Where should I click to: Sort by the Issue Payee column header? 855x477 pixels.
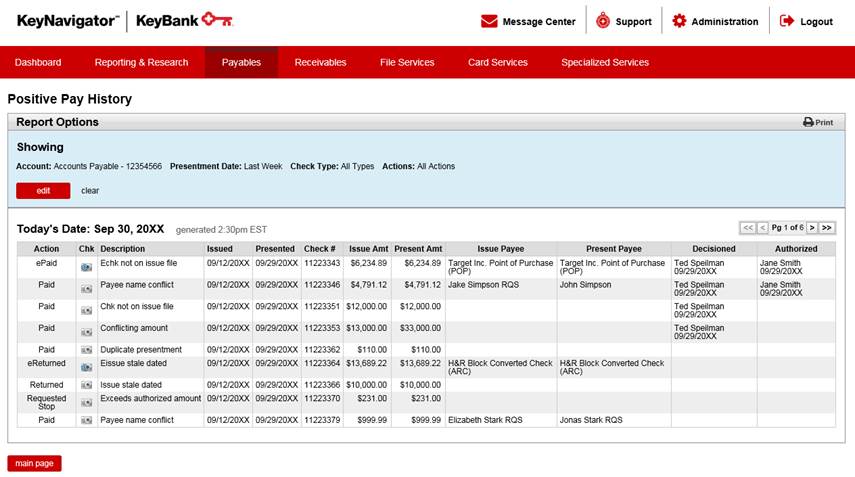click(x=501, y=249)
